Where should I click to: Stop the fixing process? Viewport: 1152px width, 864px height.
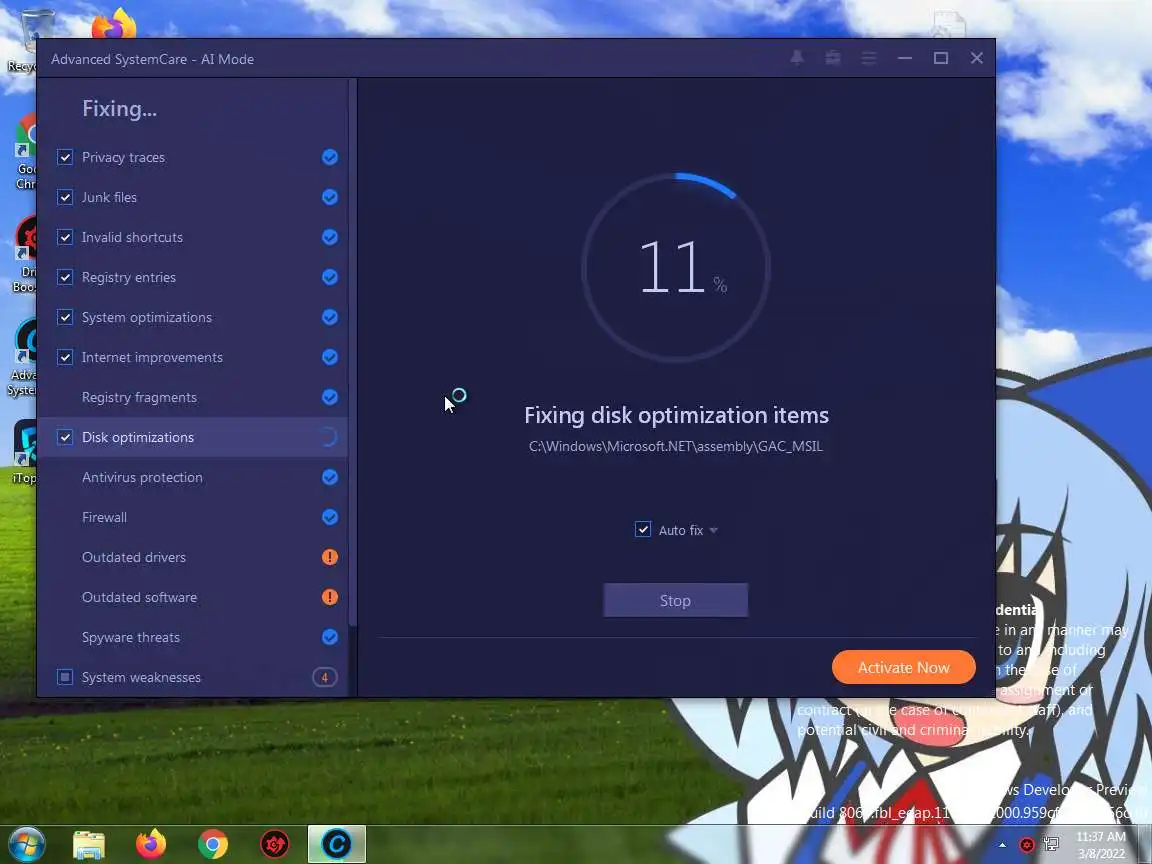[675, 600]
